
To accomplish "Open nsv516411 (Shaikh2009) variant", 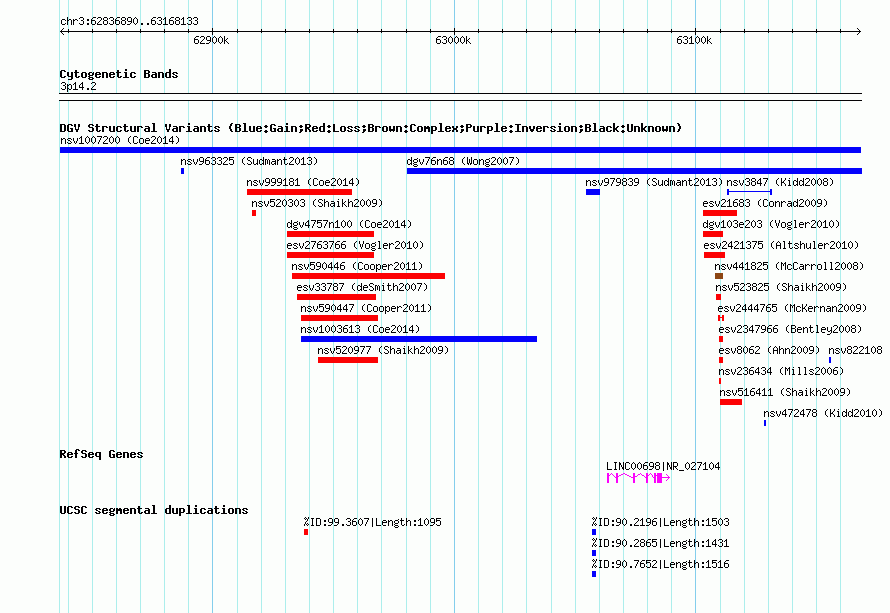I will click(x=785, y=392).
